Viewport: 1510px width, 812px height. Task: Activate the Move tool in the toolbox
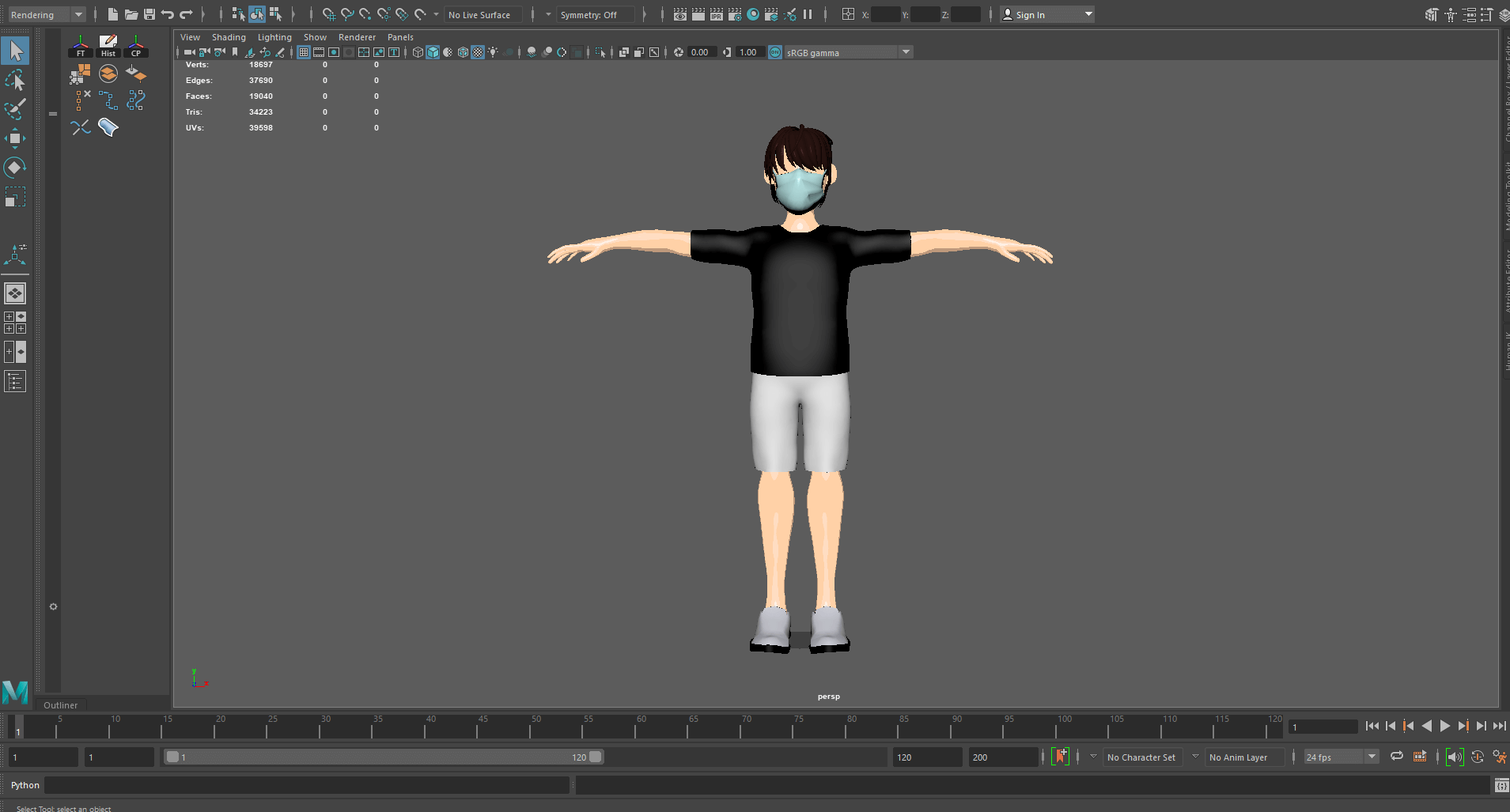15,138
